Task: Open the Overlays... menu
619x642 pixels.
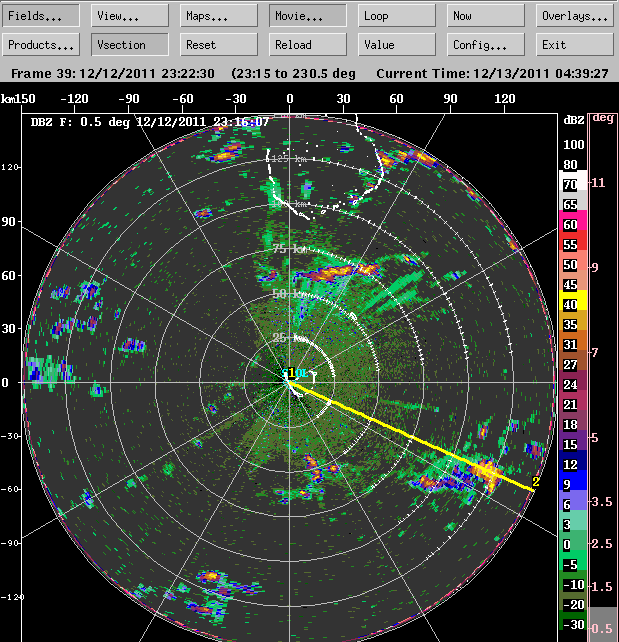Action: (574, 16)
